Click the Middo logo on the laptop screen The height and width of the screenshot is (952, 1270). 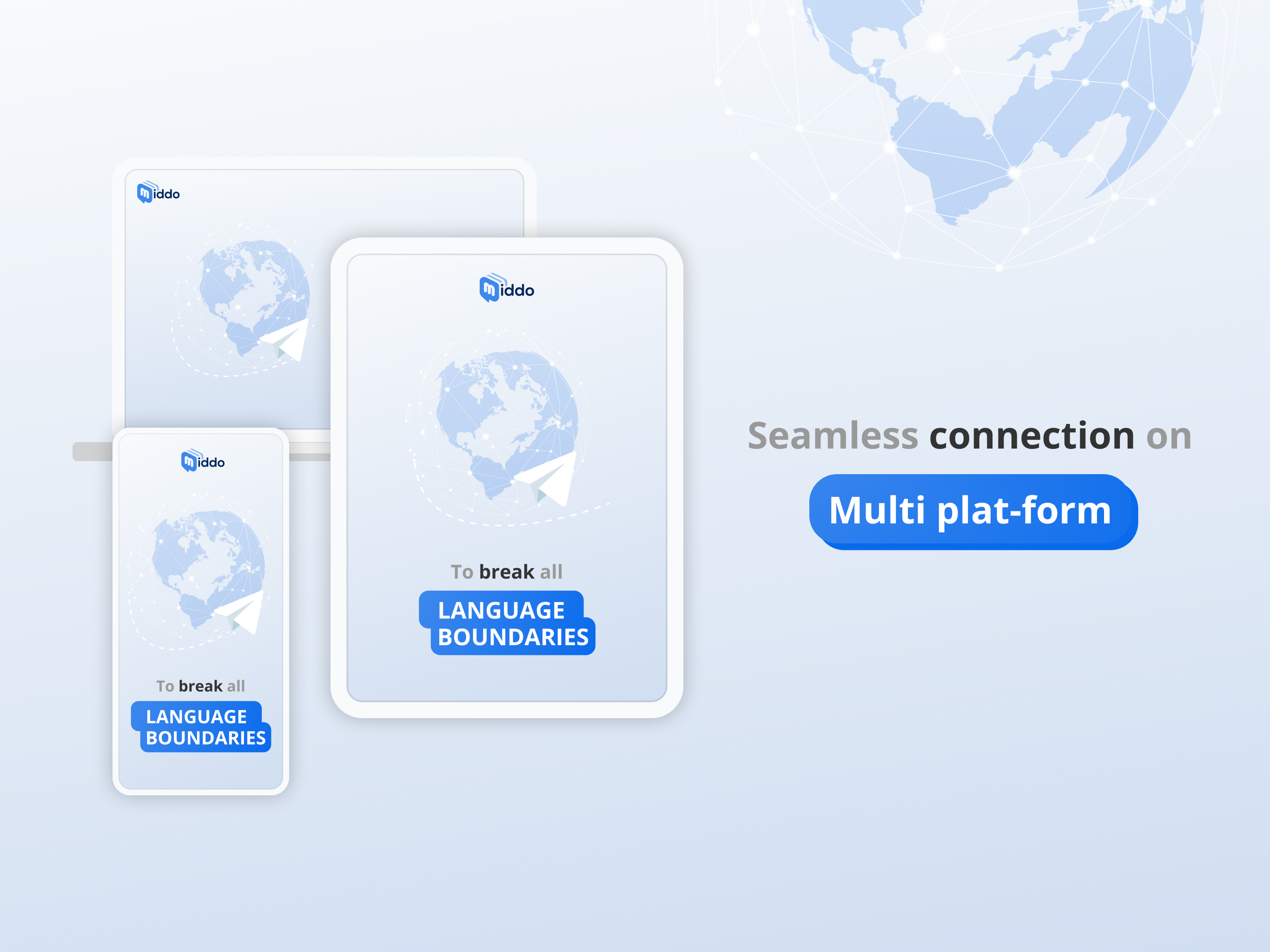(159, 192)
